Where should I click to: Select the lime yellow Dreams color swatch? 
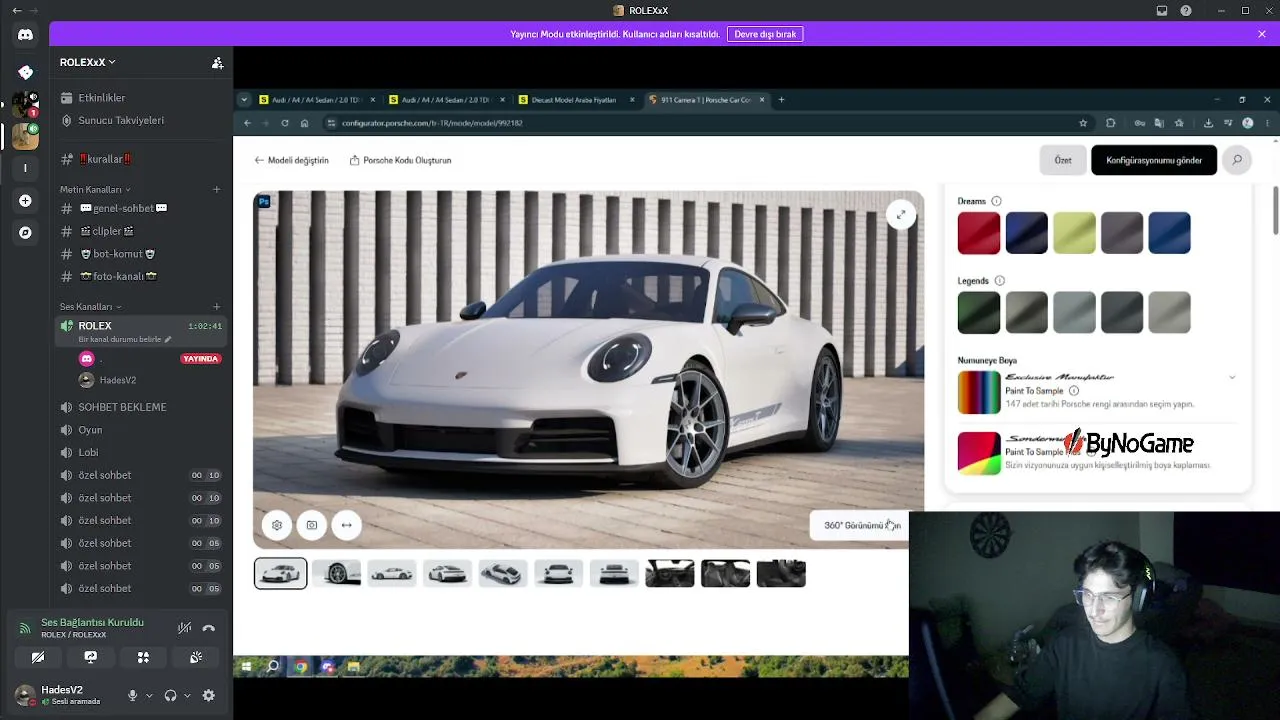coord(1074,233)
